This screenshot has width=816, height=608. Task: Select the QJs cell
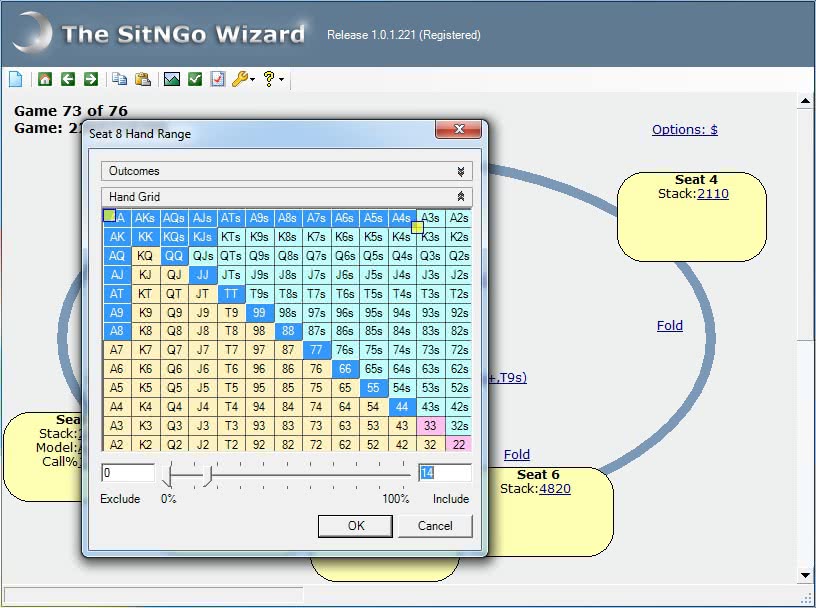point(202,256)
